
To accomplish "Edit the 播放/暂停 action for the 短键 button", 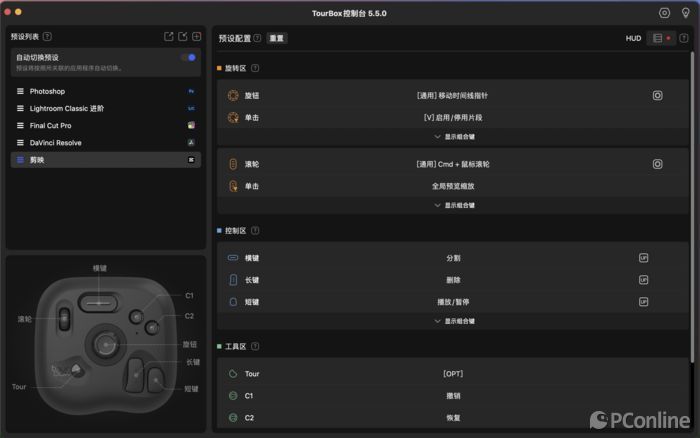I will [453, 302].
